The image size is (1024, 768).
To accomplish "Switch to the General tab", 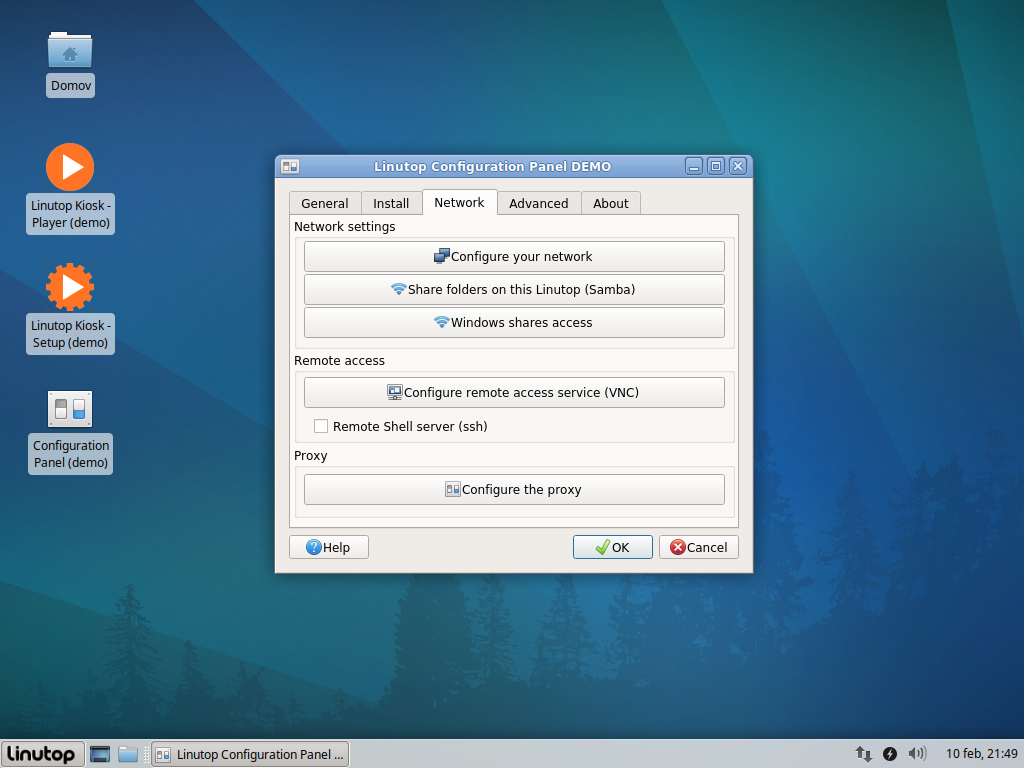I will [x=325, y=203].
